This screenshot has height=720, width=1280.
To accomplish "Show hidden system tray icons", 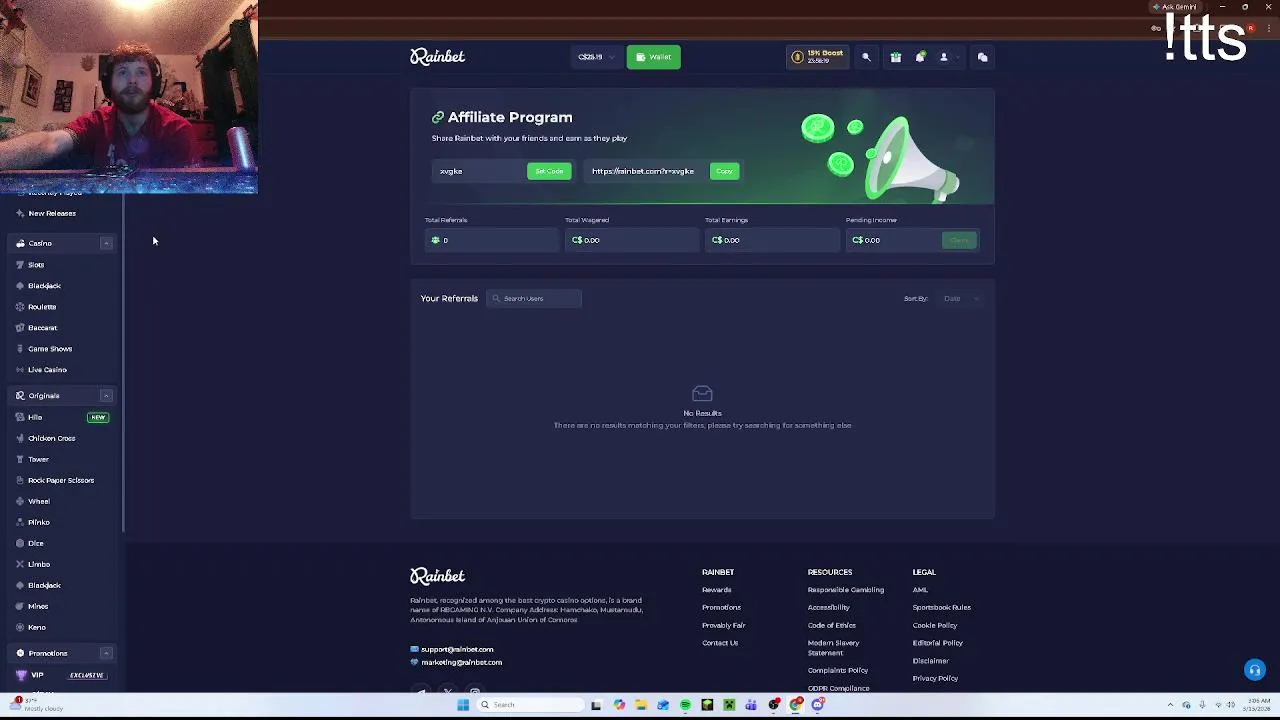I will pos(1170,705).
